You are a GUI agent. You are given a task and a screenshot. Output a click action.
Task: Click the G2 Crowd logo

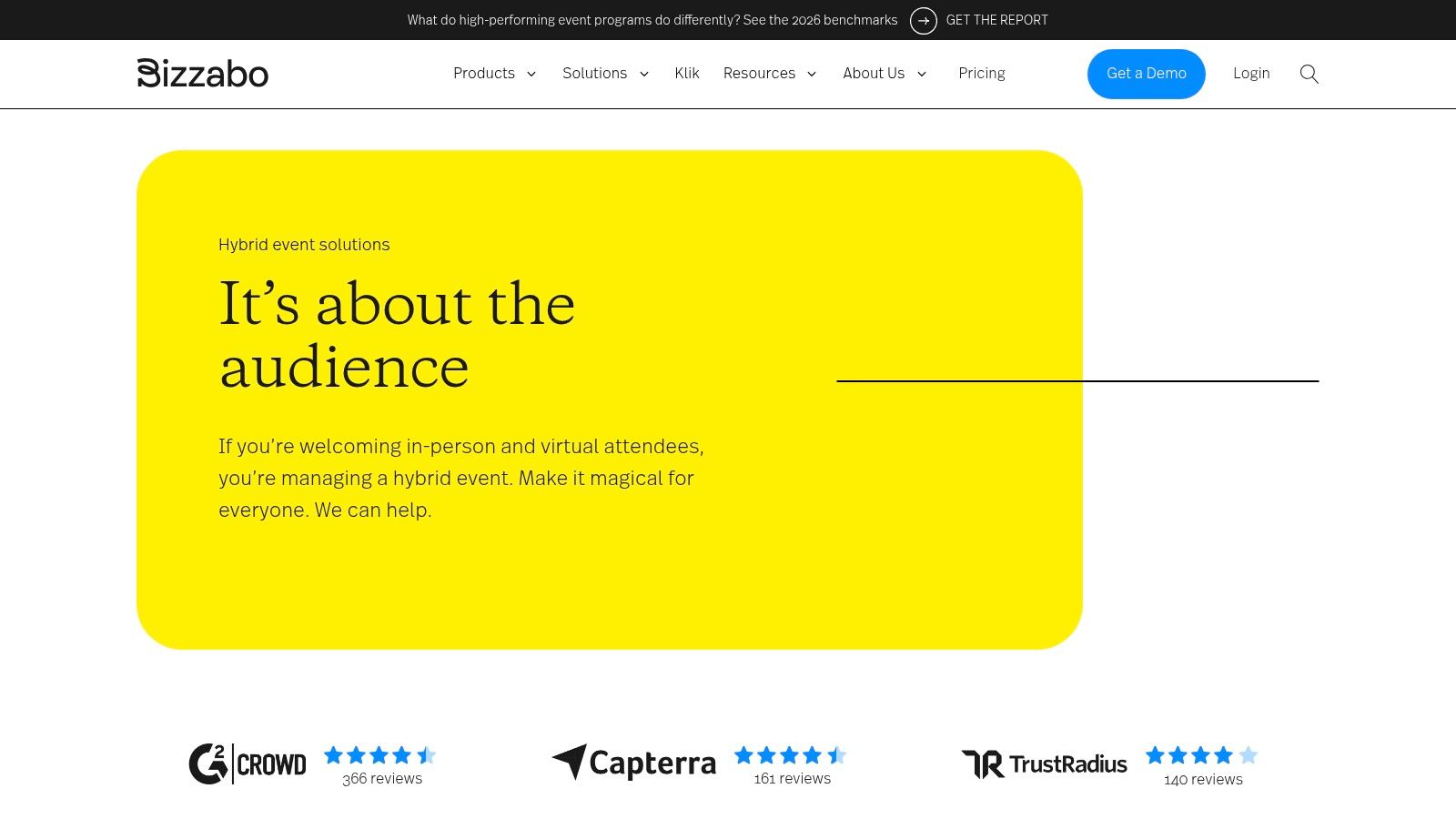tap(248, 763)
